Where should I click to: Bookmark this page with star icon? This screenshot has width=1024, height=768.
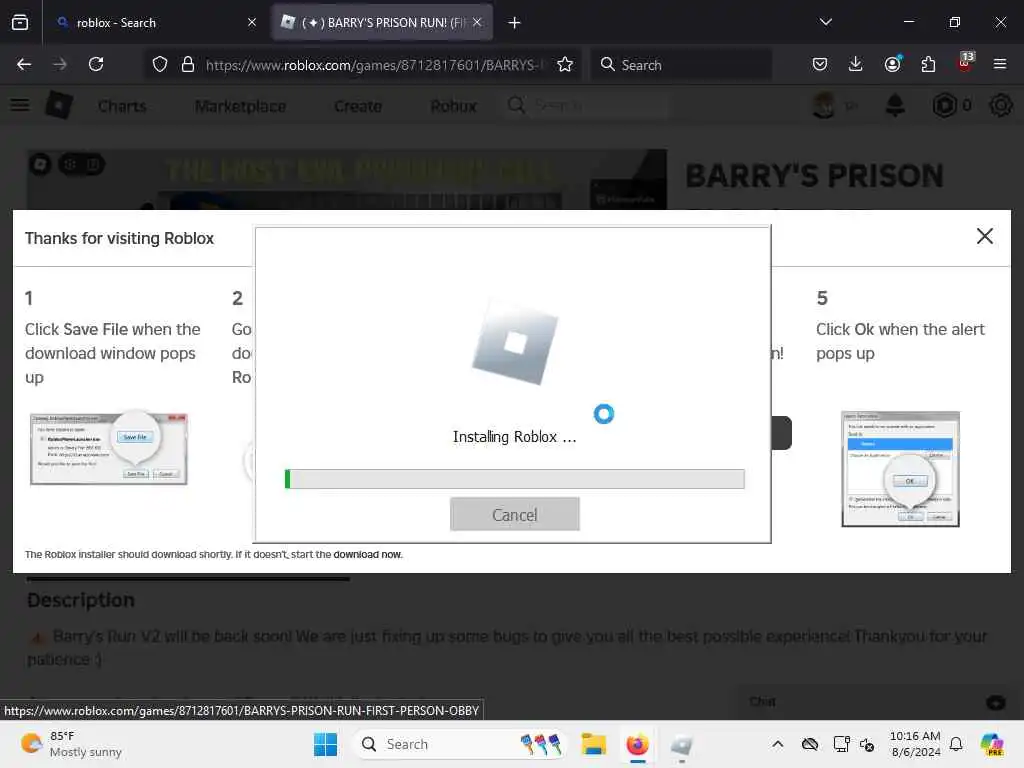tap(565, 64)
